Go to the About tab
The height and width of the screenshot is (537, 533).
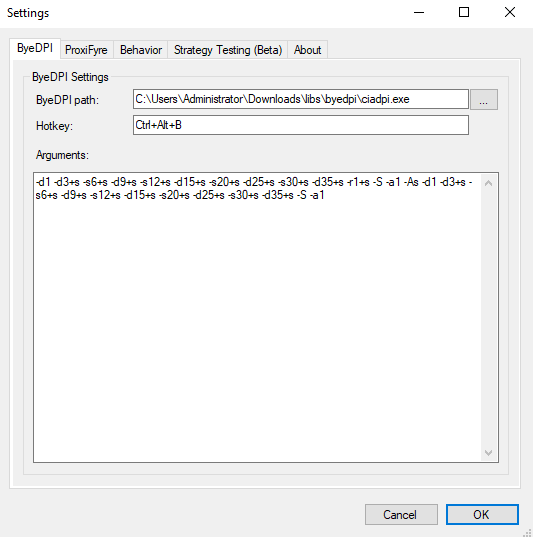click(307, 50)
